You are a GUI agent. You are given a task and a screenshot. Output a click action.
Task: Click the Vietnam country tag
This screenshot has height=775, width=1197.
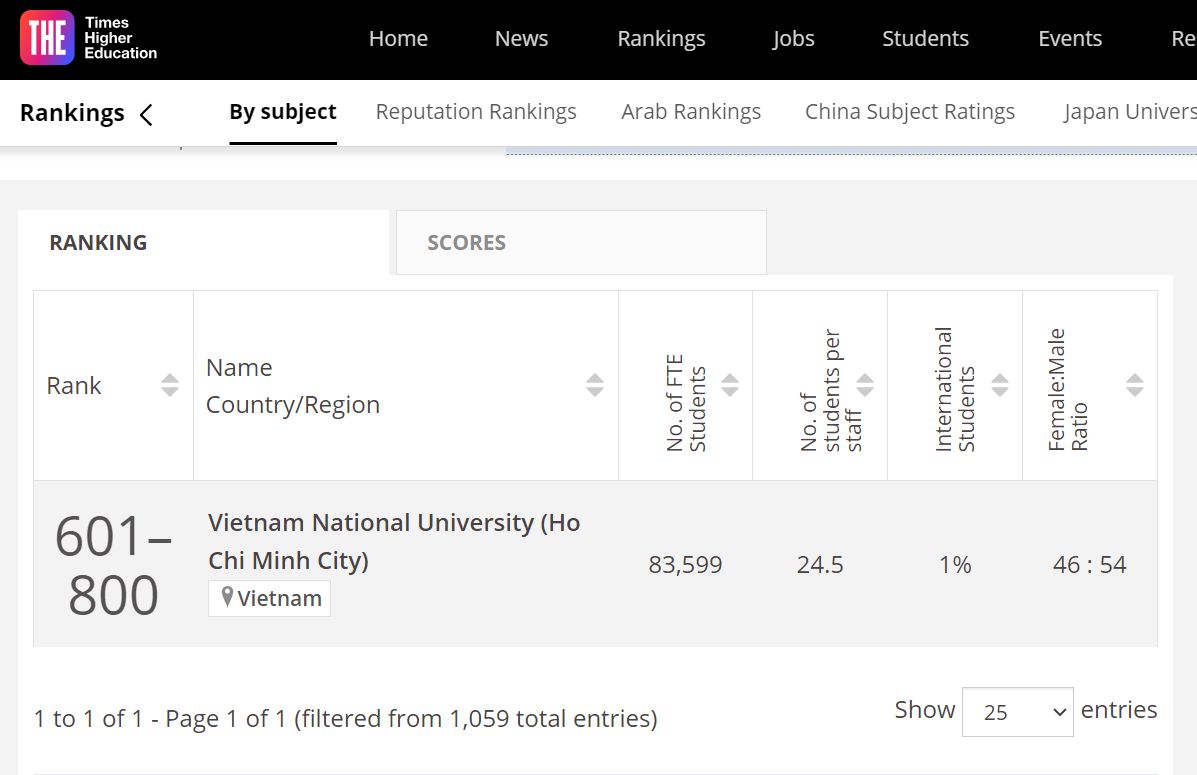click(269, 598)
